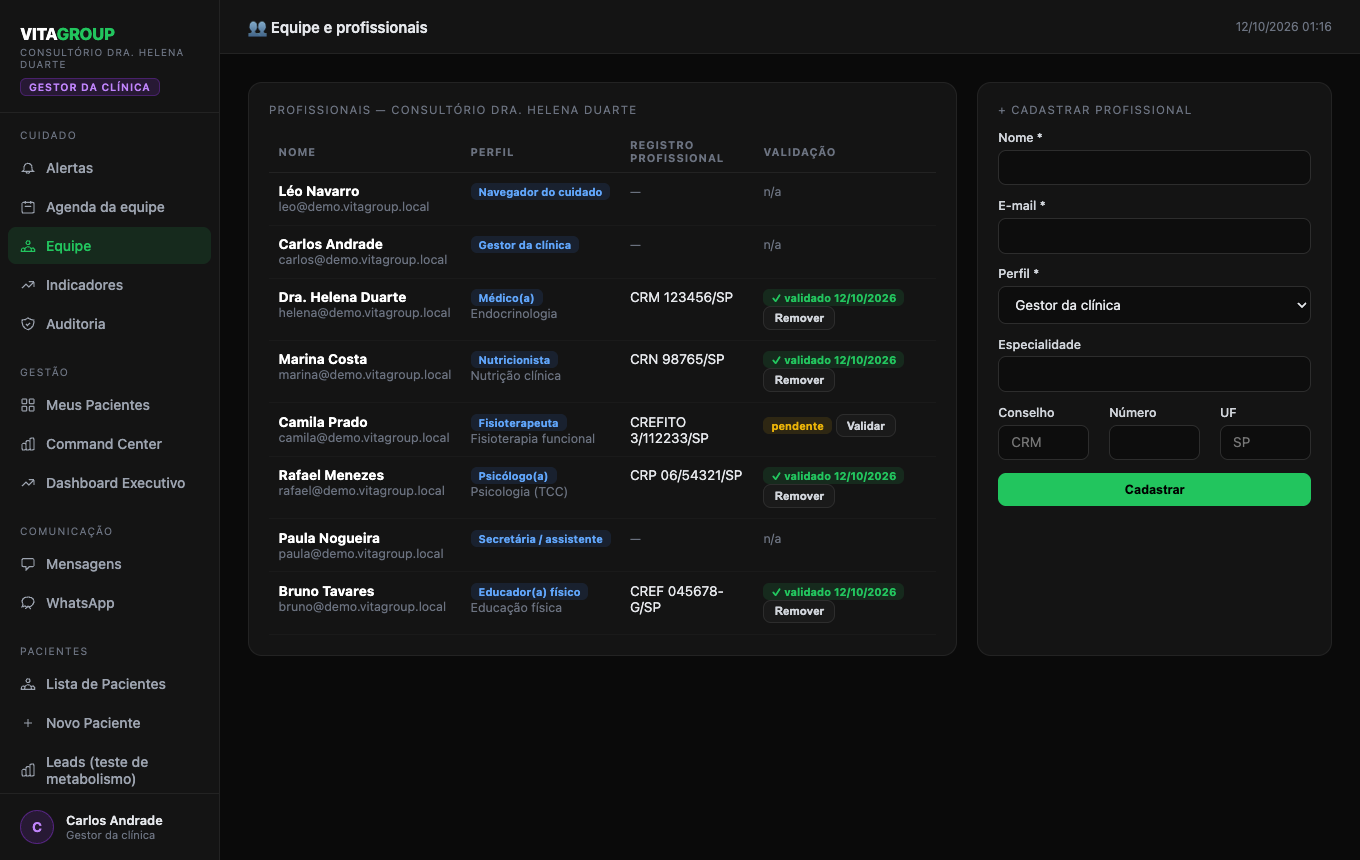Viewport: 1360px width, 860px height.
Task: Open Dashboard Executivo trend icon
Action: point(28,483)
